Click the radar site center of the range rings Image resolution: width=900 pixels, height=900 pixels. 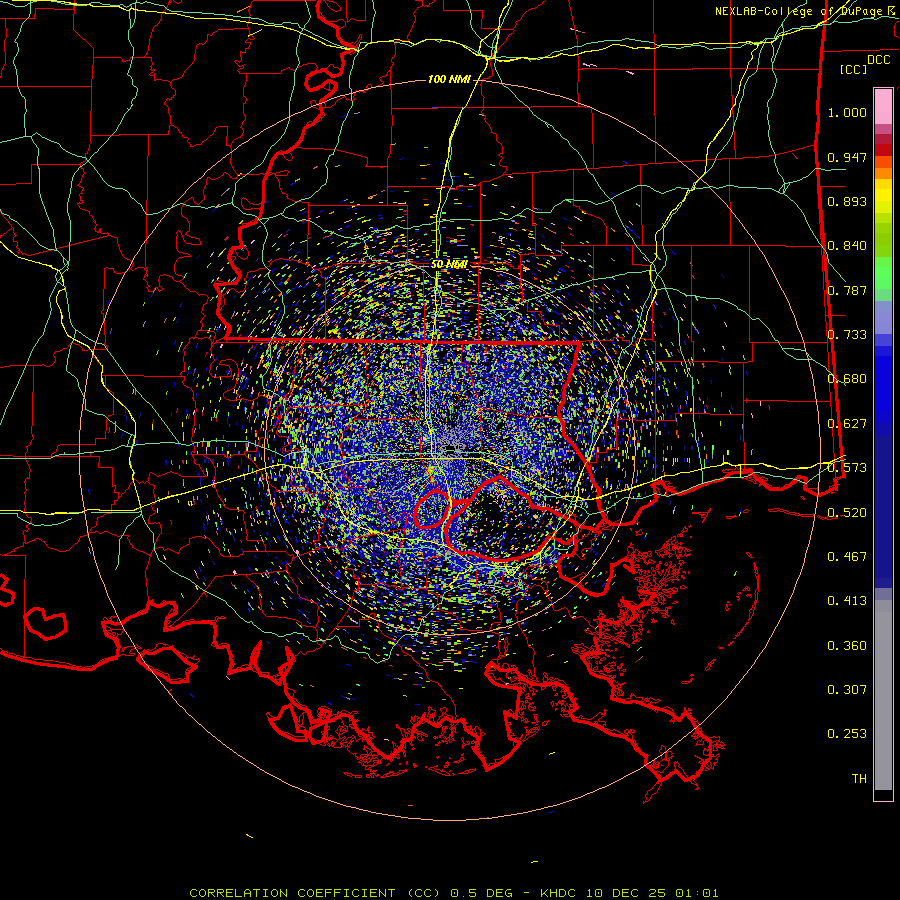pos(449,449)
